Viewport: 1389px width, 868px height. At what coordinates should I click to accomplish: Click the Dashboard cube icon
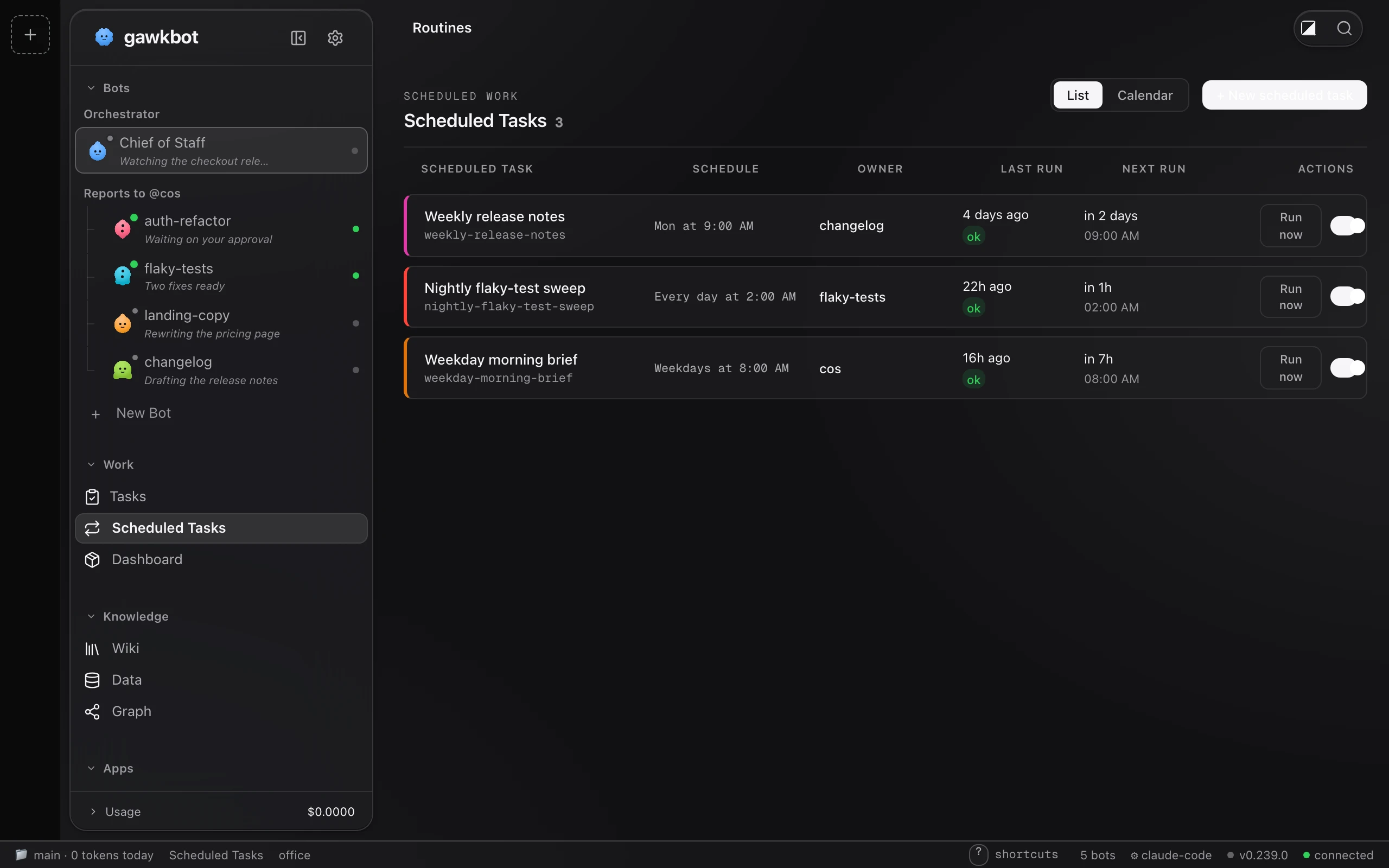coord(92,560)
